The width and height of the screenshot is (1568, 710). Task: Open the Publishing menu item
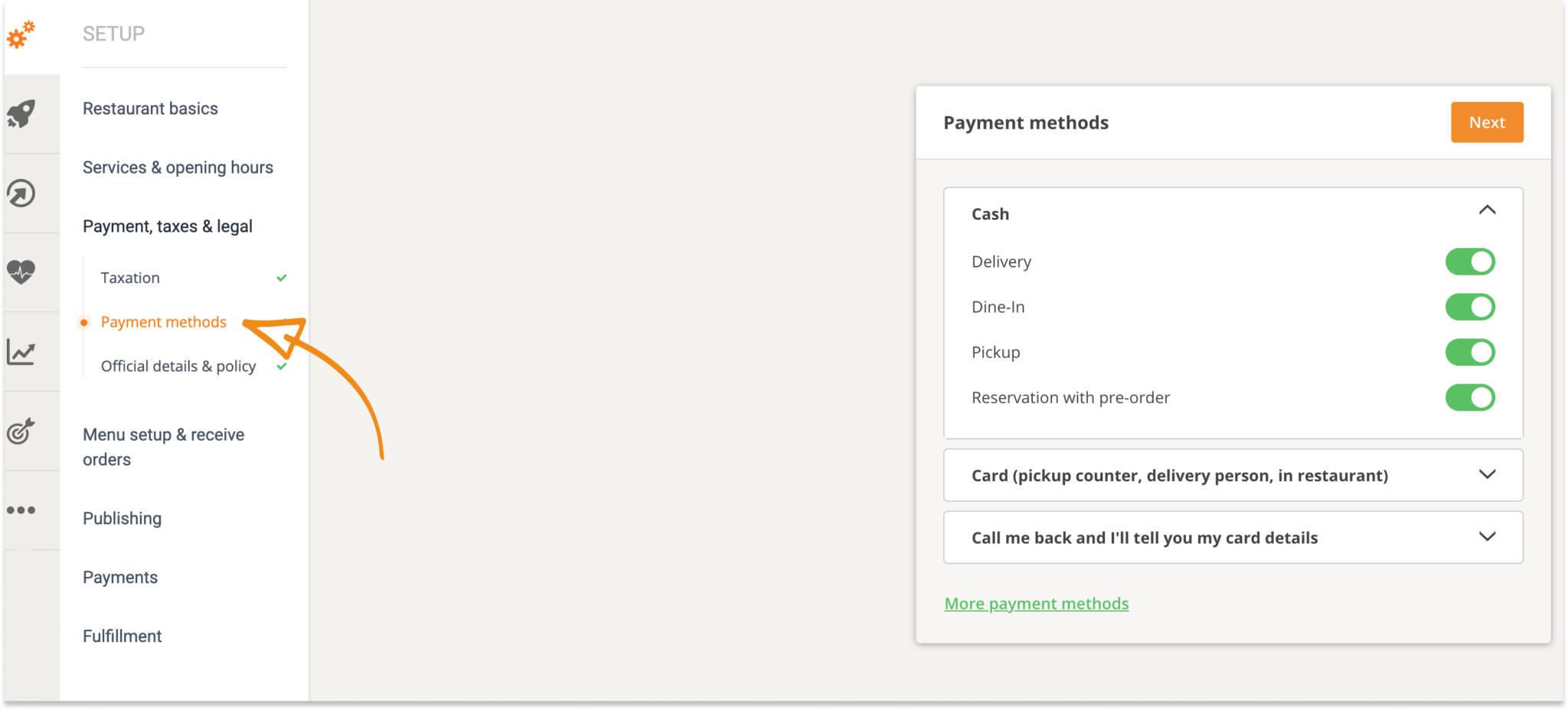122,518
